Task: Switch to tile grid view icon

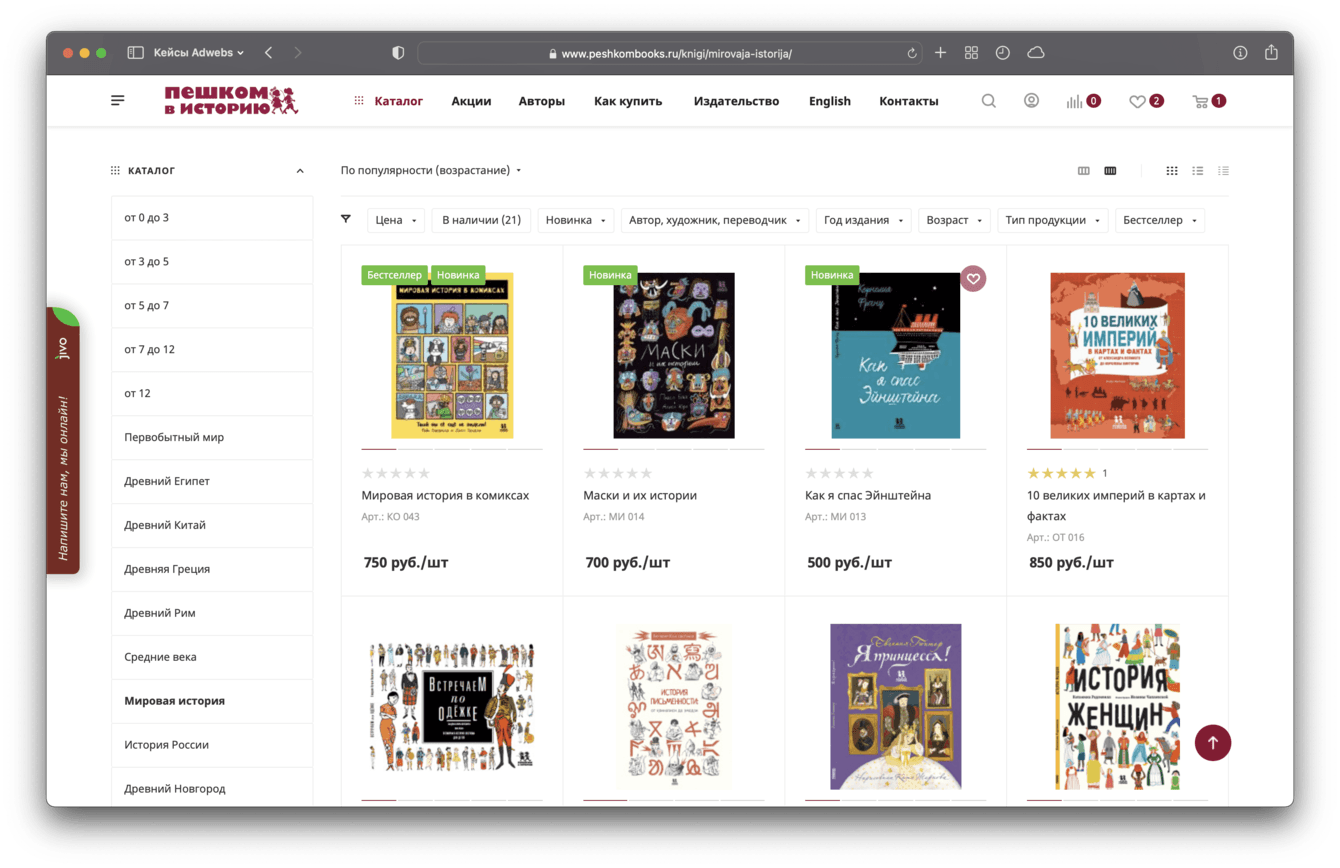Action: point(1171,171)
